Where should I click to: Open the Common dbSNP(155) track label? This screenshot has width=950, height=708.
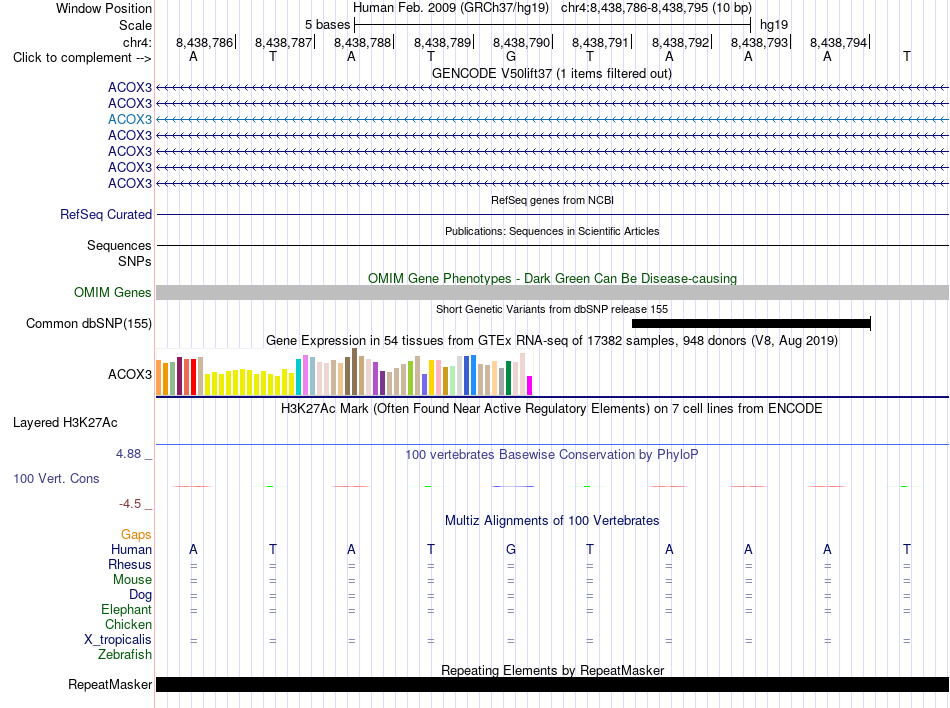pyautogui.click(x=88, y=323)
